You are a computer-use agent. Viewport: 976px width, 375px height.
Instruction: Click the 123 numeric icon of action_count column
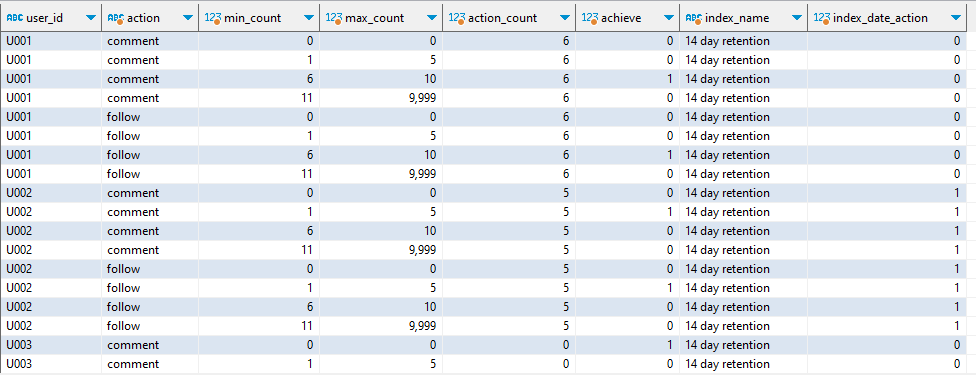pos(457,18)
